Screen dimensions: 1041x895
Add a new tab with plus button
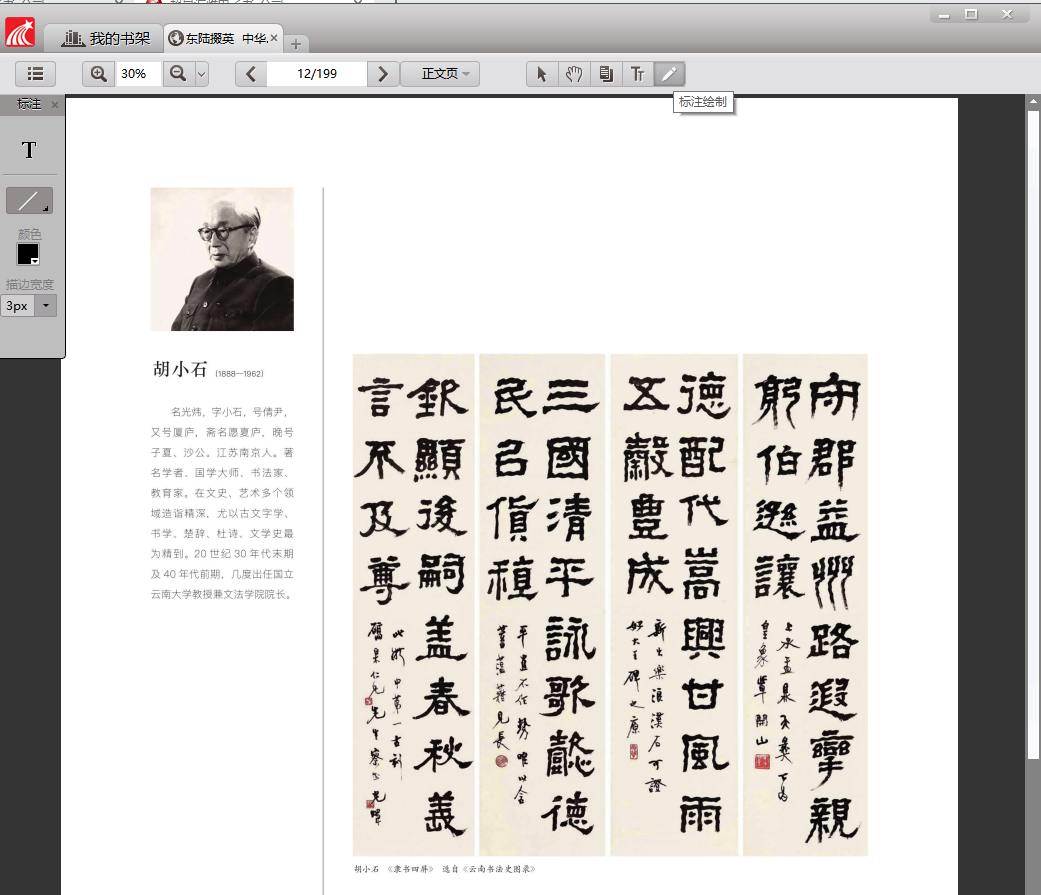(296, 44)
